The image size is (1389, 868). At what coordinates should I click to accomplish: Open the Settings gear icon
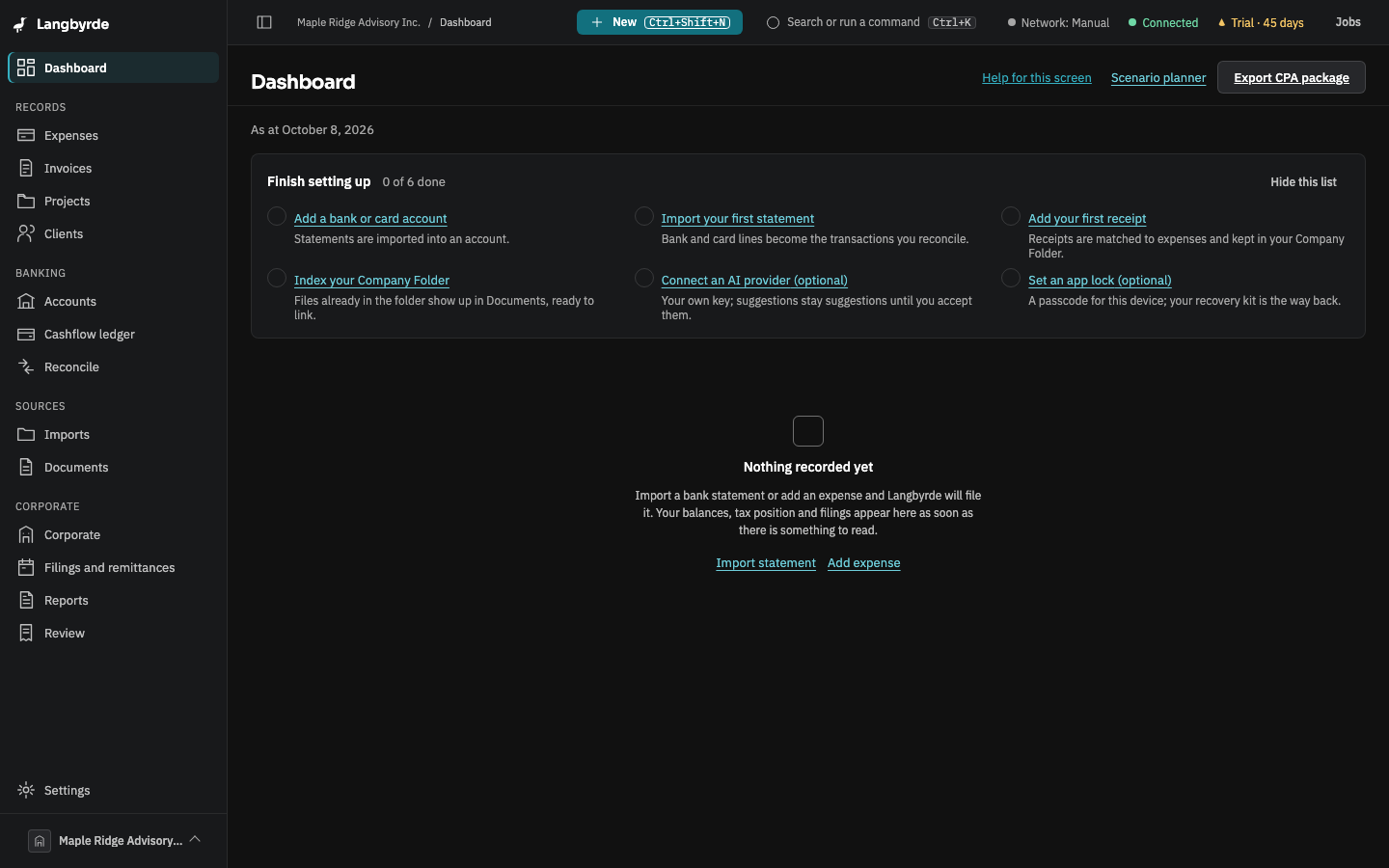pos(26,790)
